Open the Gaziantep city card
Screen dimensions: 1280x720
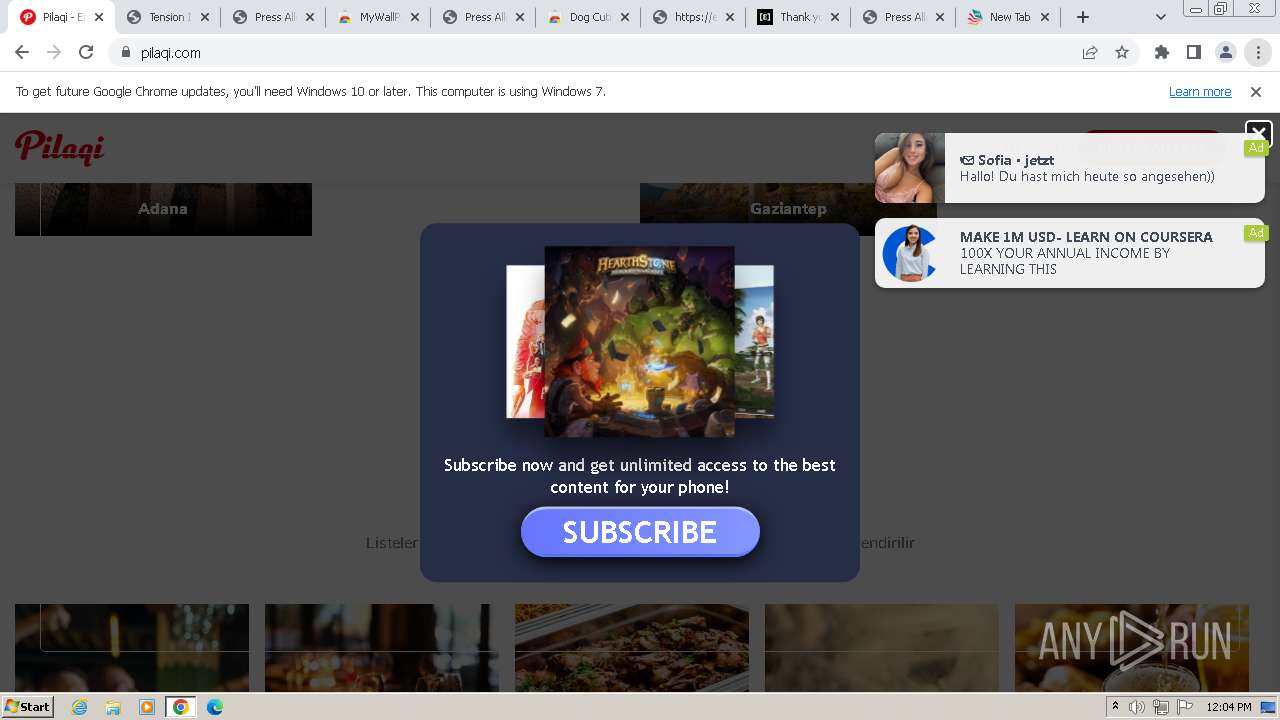point(788,209)
